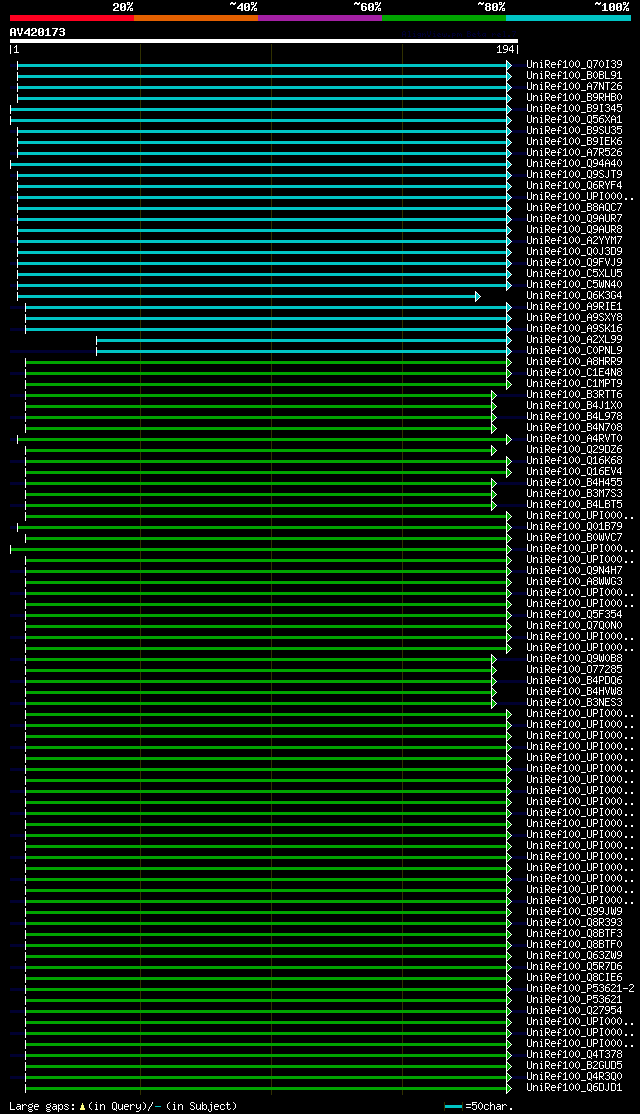Click the UniRef100_Q6RYF4 label

pos(574,185)
